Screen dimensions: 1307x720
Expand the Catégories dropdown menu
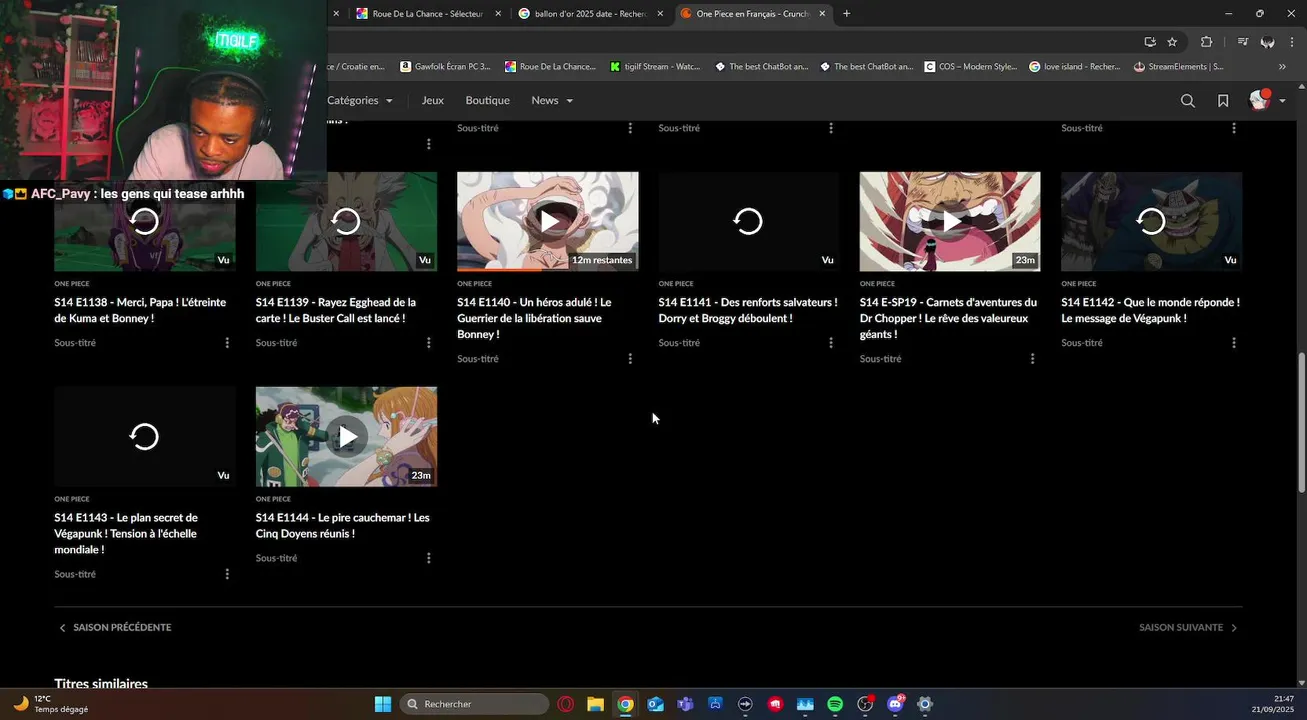click(360, 100)
